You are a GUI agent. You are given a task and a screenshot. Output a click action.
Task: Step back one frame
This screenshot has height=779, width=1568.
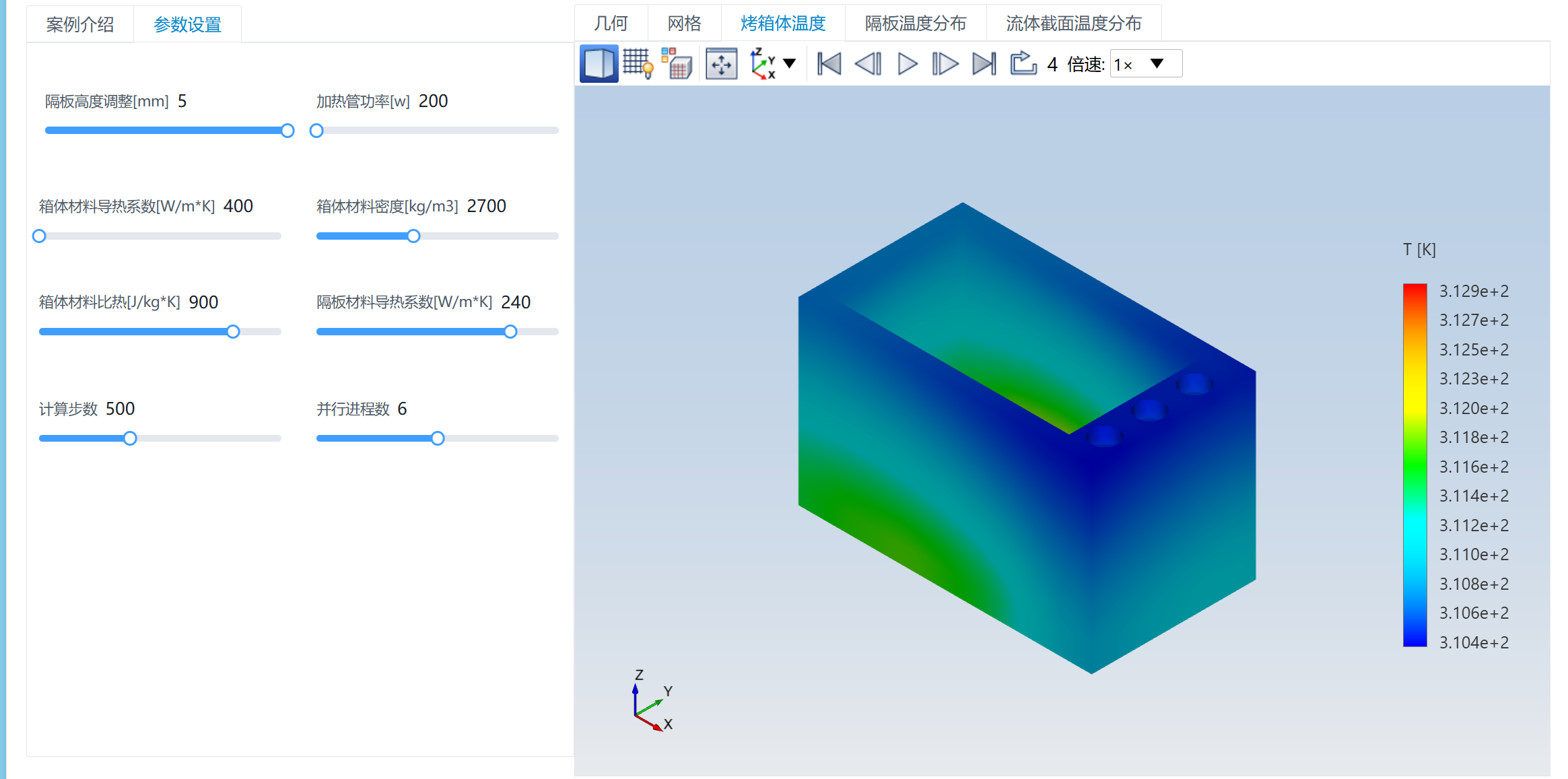point(868,64)
